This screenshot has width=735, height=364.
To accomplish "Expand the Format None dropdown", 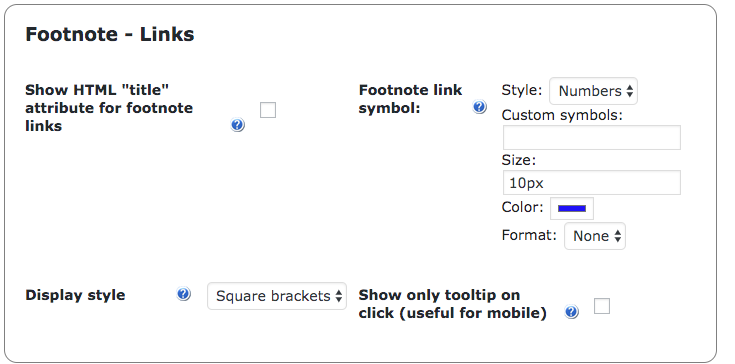I will pyautogui.click(x=595, y=236).
